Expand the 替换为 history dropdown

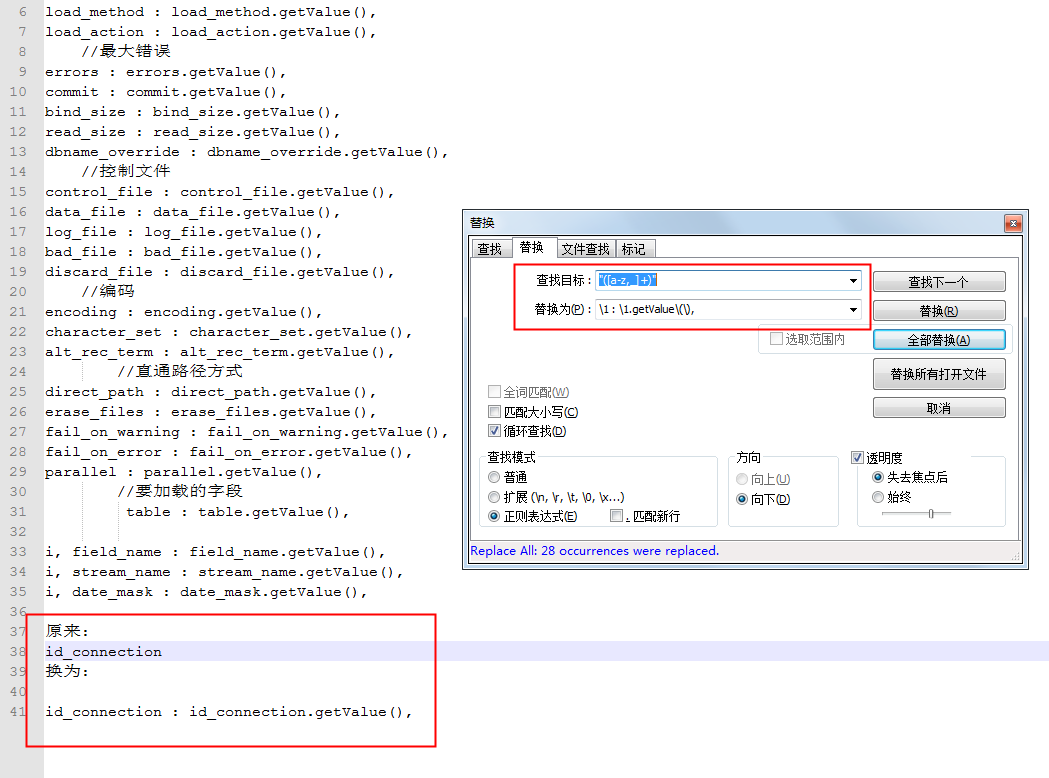tap(853, 310)
